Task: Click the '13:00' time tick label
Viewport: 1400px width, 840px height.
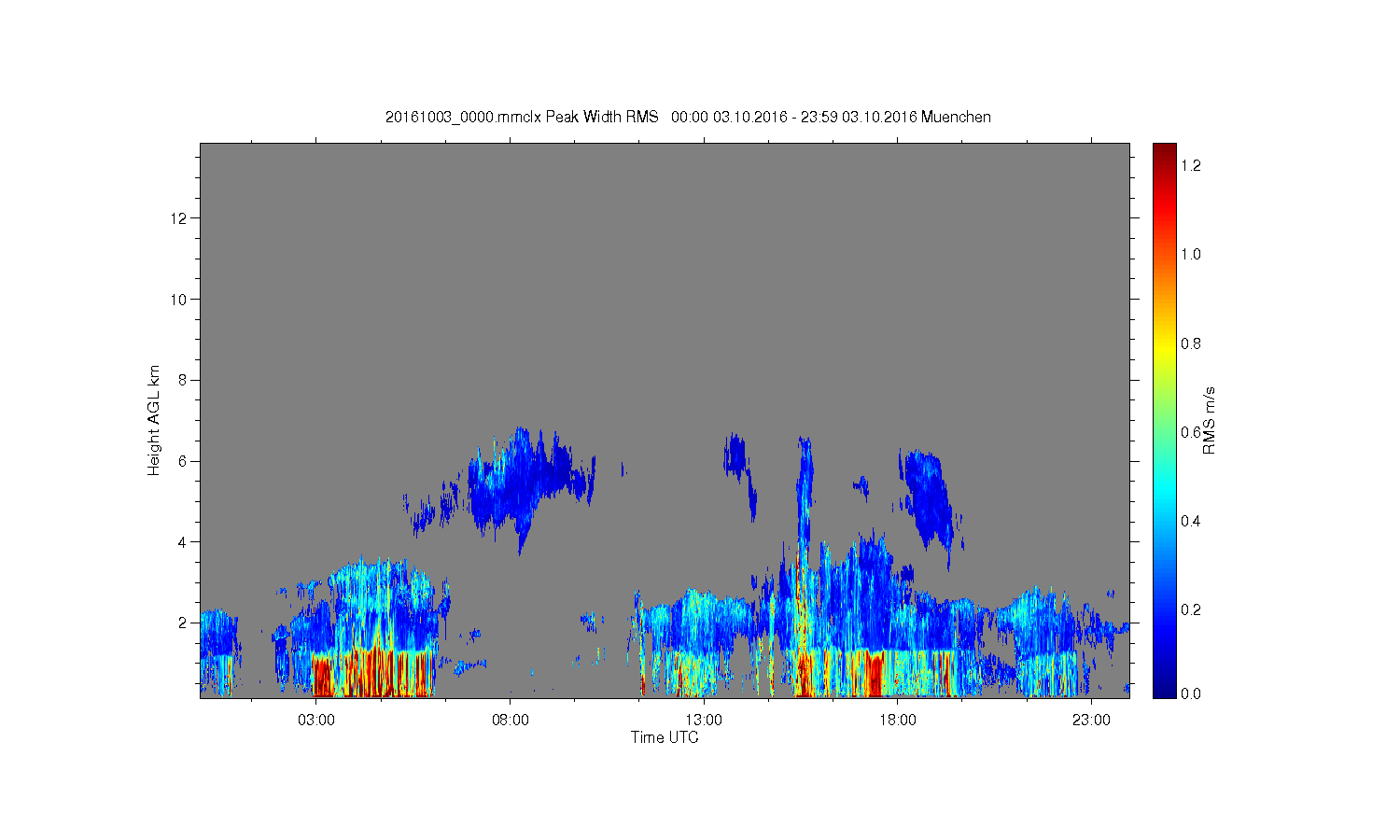Action: coord(704,721)
